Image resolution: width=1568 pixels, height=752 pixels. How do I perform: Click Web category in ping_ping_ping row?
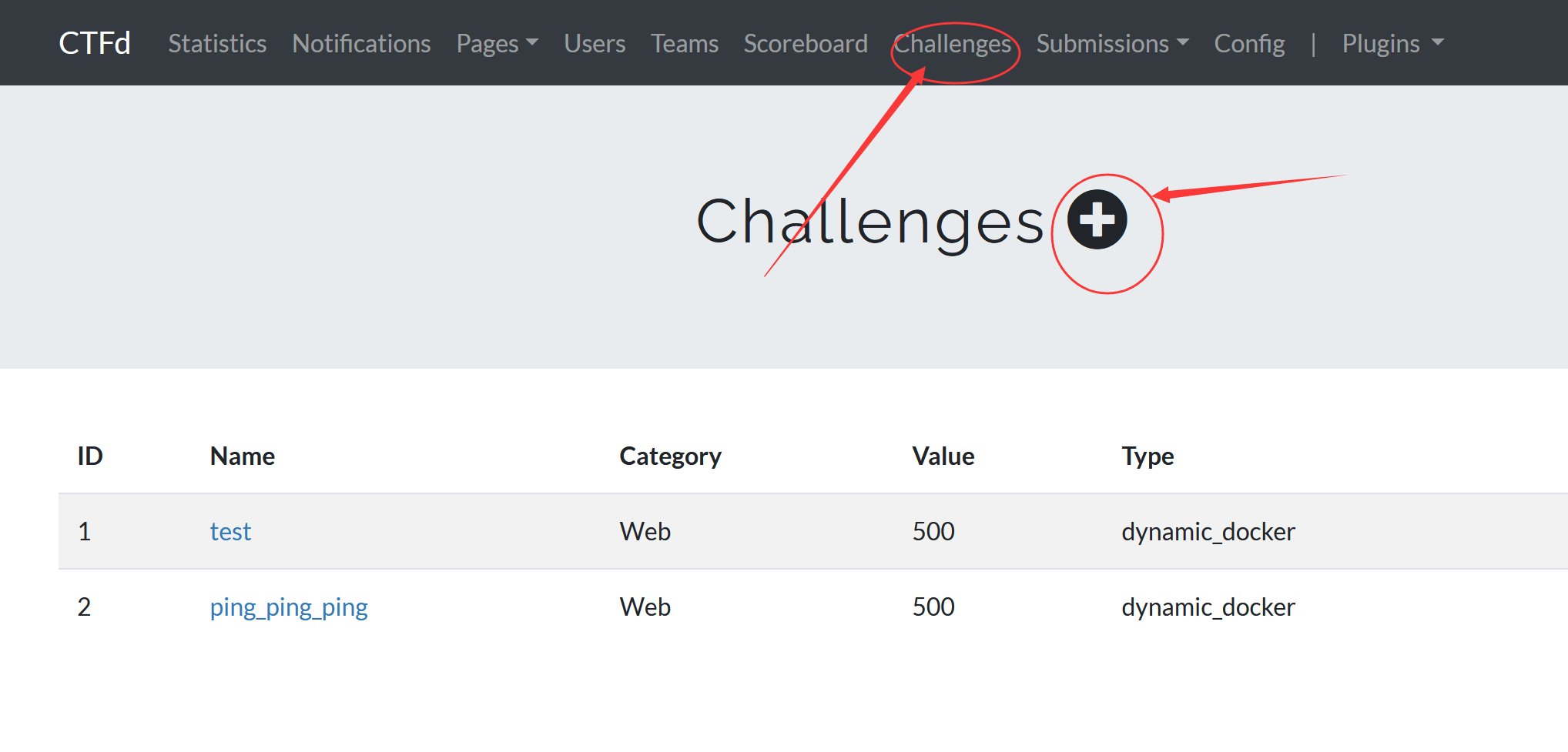[645, 607]
